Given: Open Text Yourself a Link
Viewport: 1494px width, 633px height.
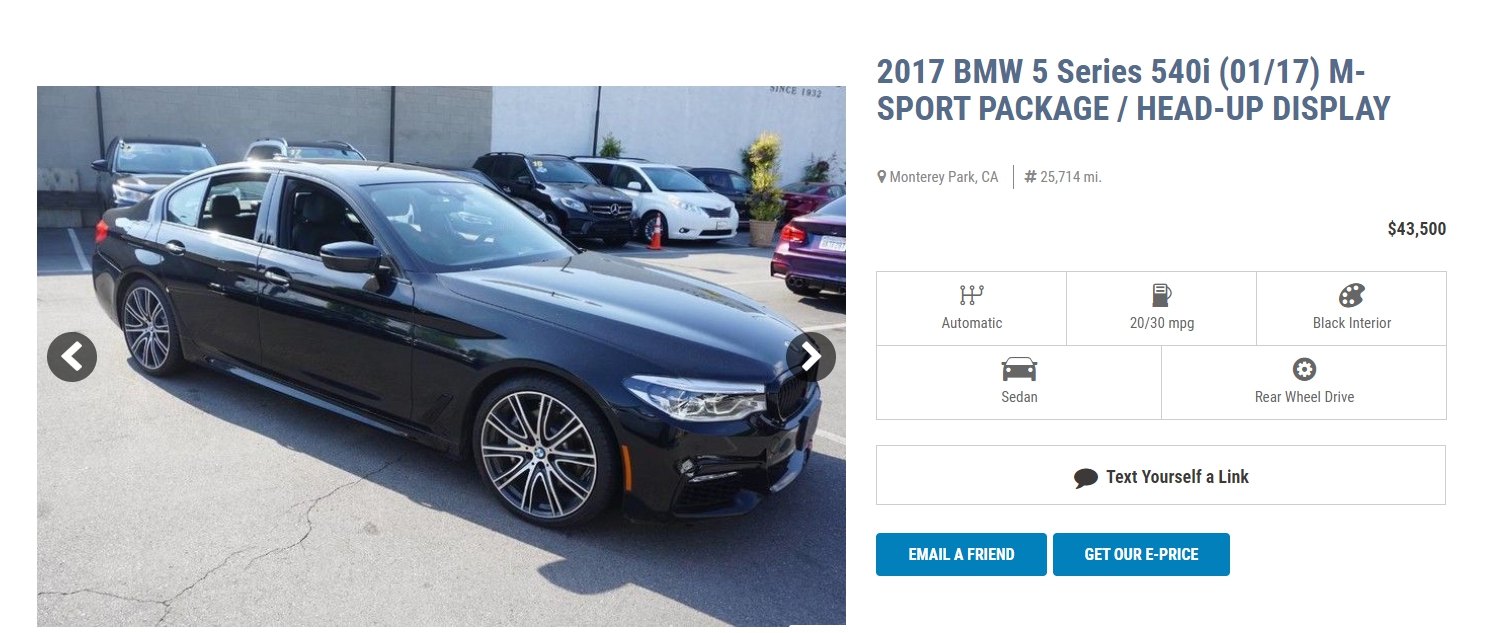Looking at the screenshot, I should 1161,475.
